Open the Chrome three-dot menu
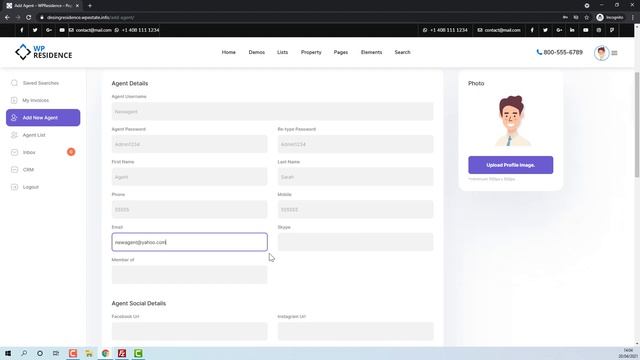 click(633, 18)
